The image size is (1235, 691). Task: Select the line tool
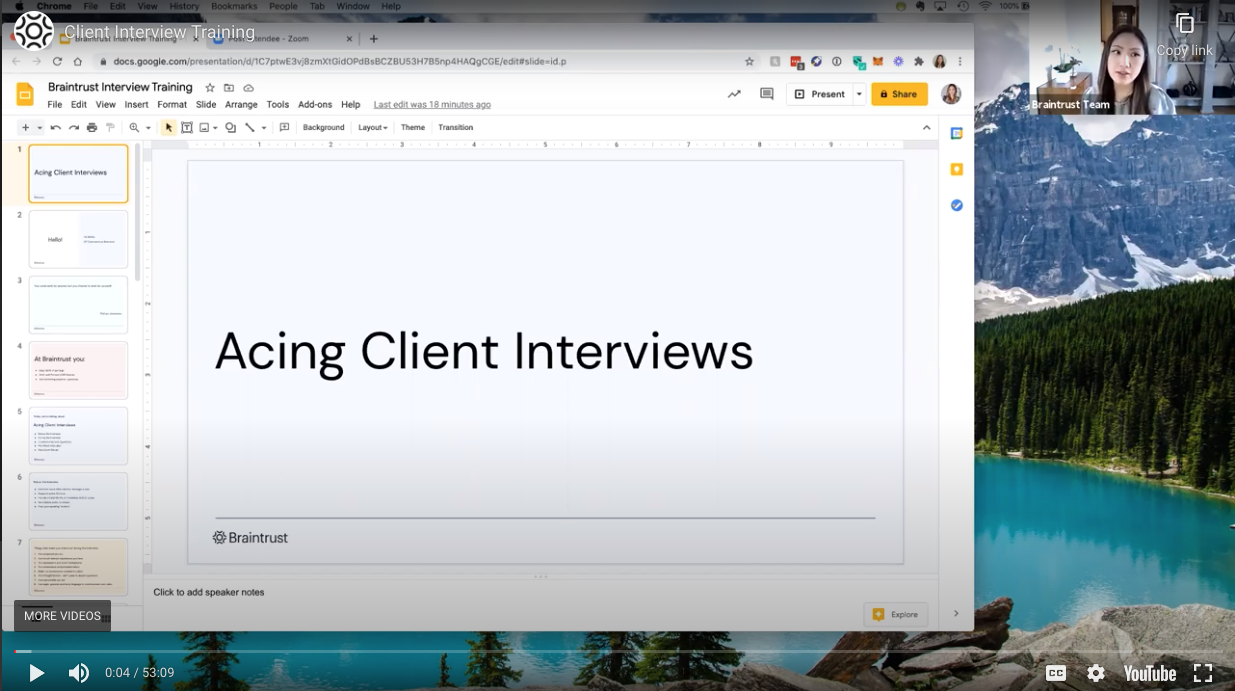point(250,127)
